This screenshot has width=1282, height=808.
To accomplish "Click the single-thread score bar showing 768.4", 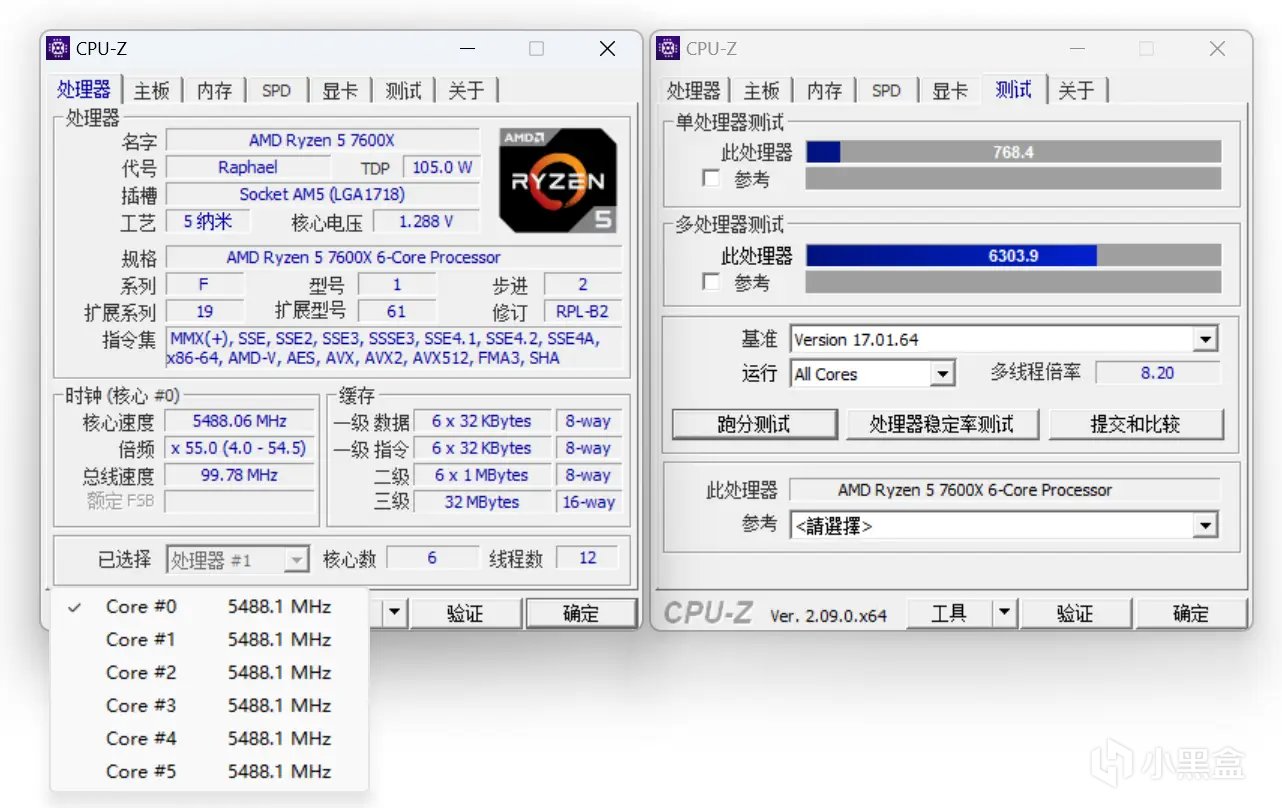I will click(1013, 152).
